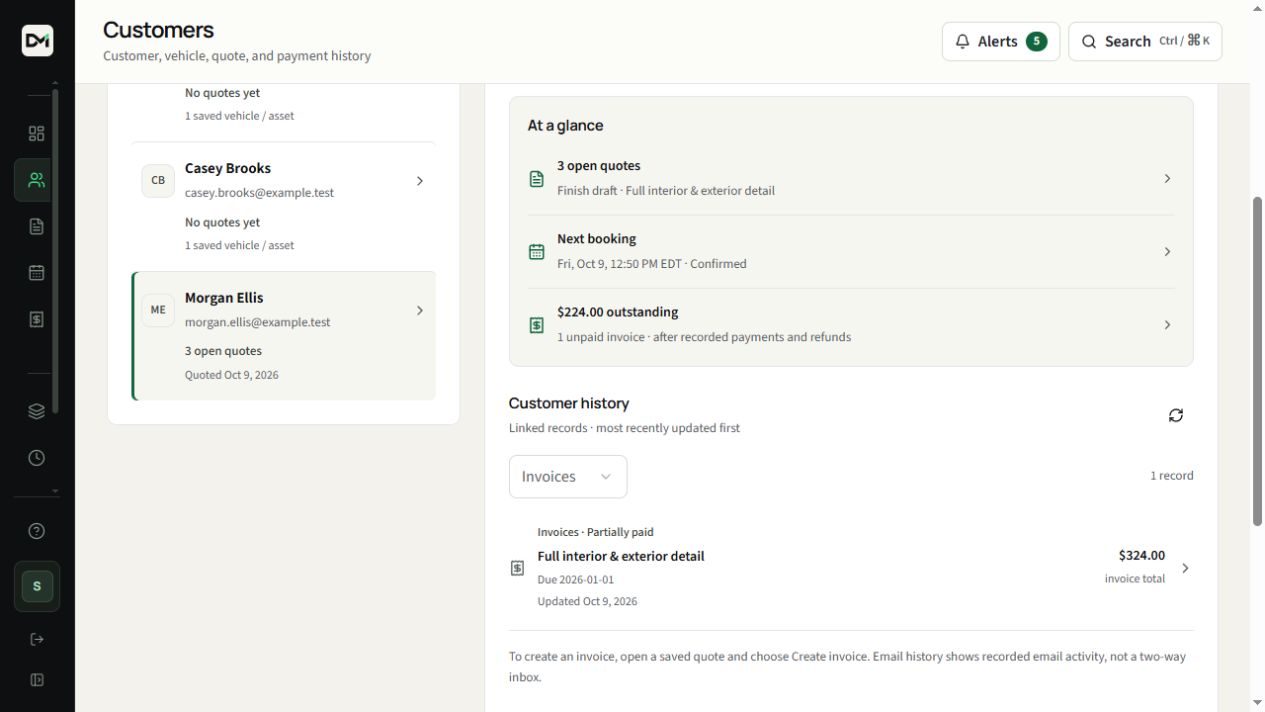The image size is (1265, 712).
Task: Expand Casey Brooks using its chevron
Action: pos(419,181)
